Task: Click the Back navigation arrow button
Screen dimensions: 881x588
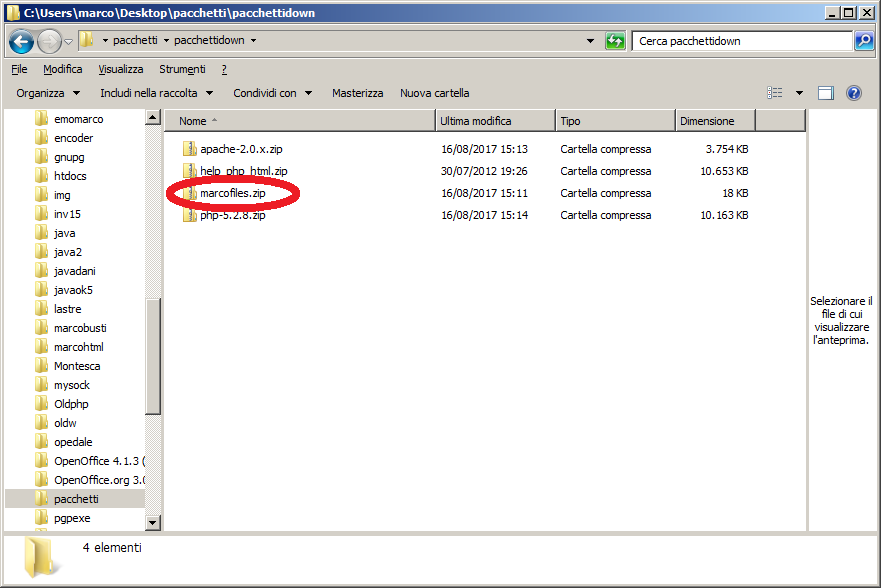Action: click(x=21, y=41)
